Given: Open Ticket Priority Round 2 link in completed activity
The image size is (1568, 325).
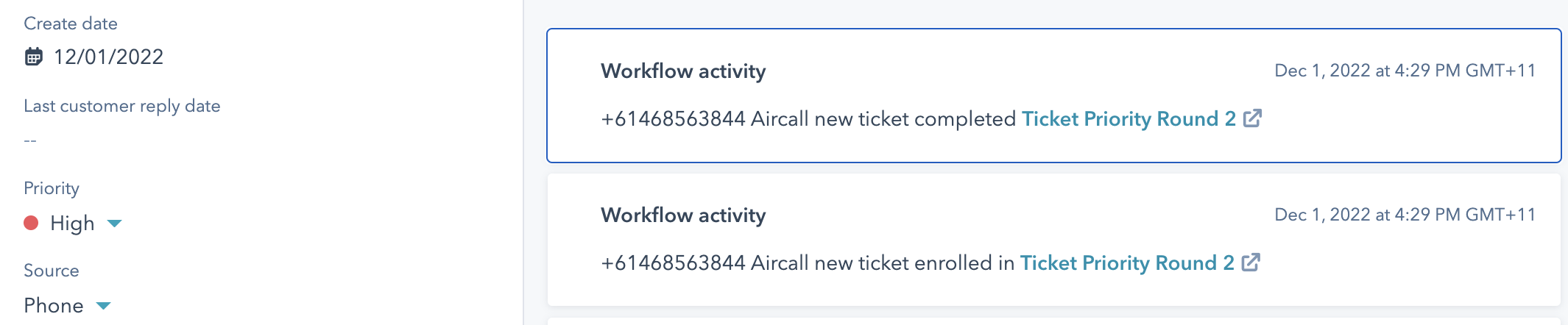Looking at the screenshot, I should click(1129, 118).
